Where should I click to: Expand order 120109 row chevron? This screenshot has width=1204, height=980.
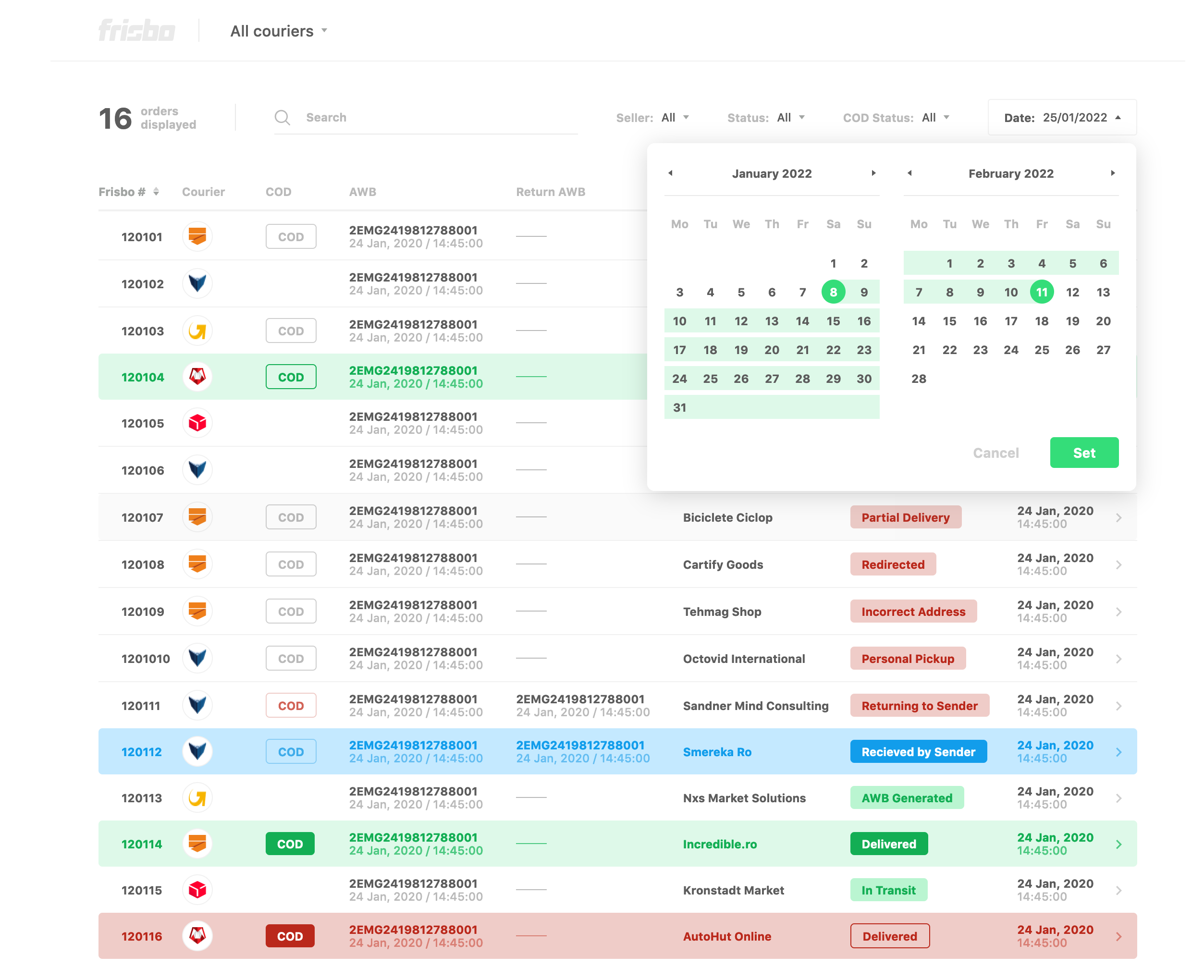[1118, 612]
